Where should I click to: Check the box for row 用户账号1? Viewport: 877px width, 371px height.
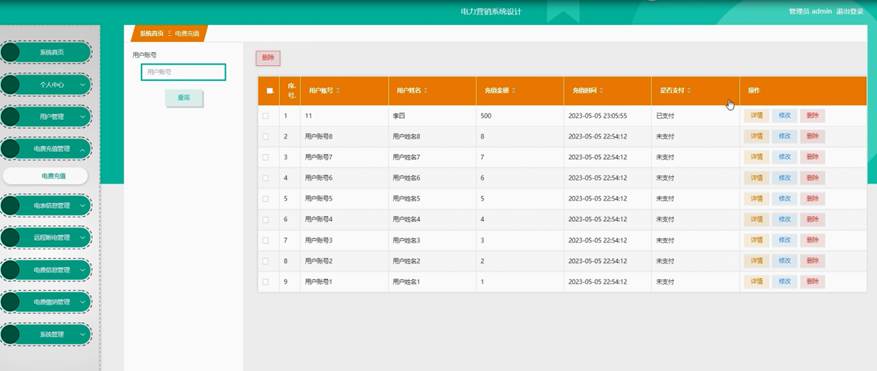(x=266, y=281)
